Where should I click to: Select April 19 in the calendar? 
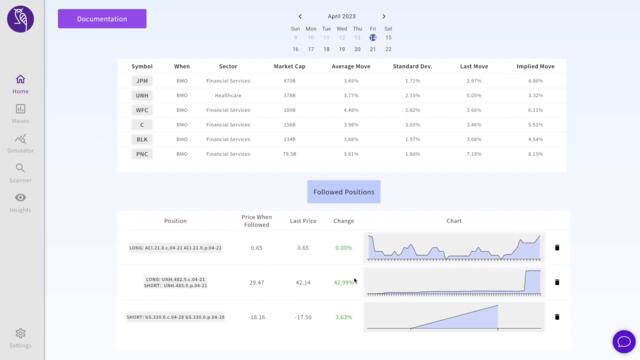(342, 49)
